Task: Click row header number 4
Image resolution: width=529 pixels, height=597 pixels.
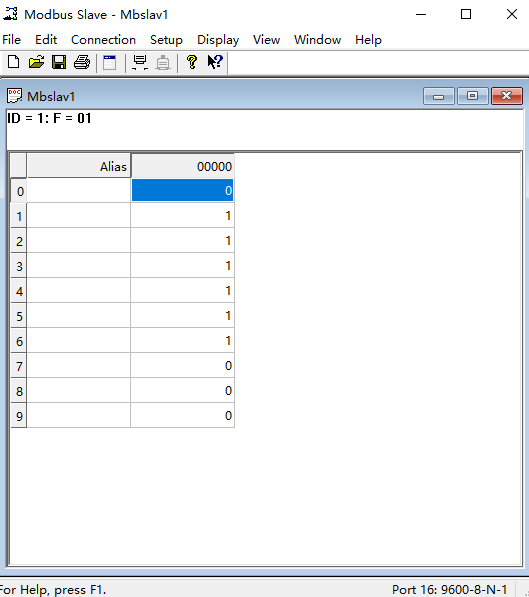Action: coord(19,291)
